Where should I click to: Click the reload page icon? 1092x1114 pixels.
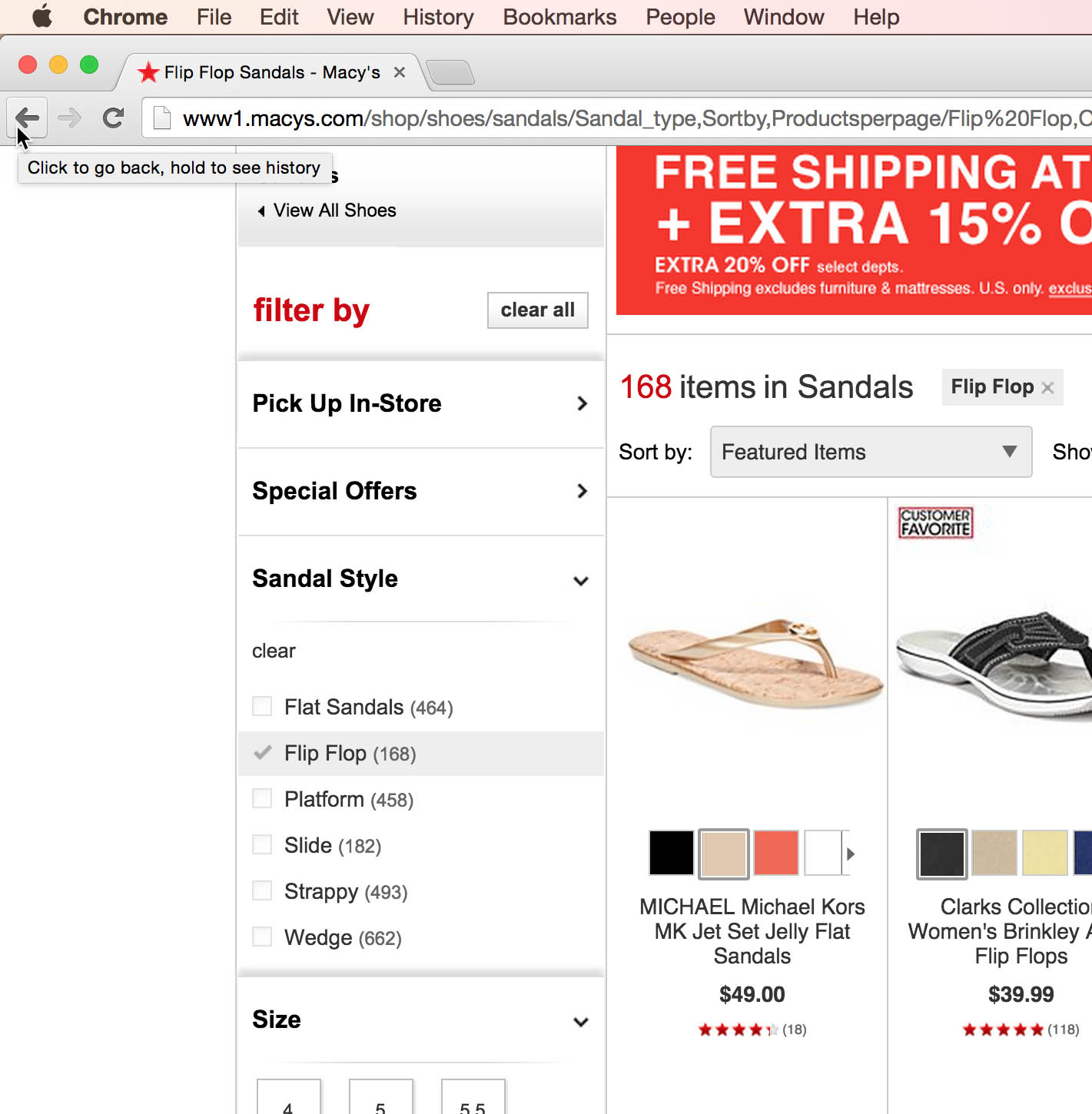pos(114,118)
